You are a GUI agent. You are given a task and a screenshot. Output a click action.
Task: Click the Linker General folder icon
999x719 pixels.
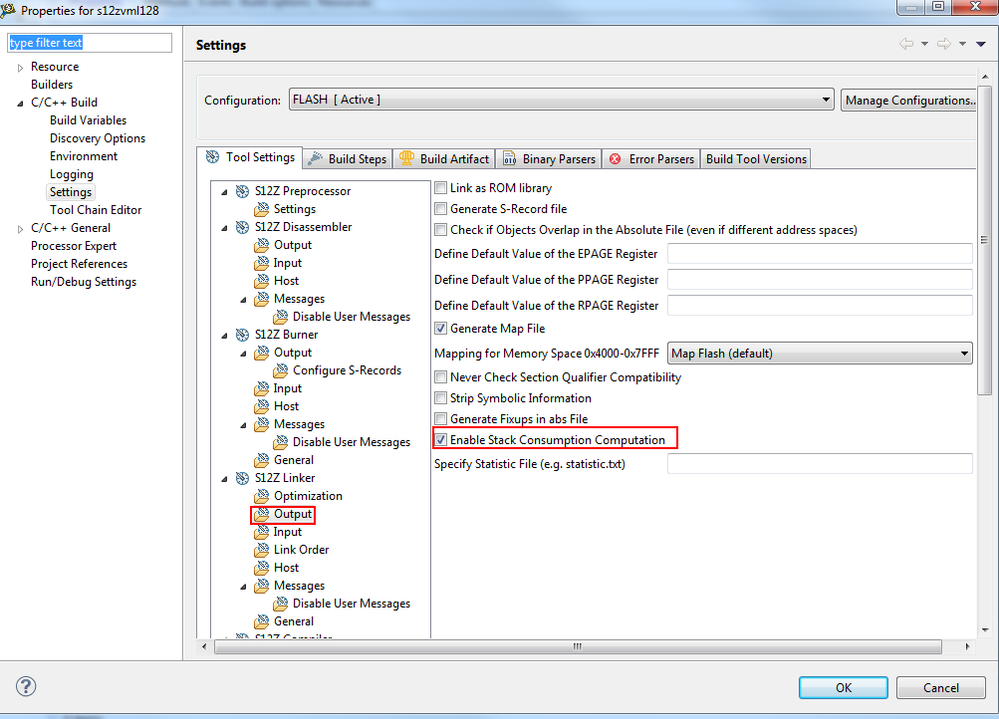(261, 622)
